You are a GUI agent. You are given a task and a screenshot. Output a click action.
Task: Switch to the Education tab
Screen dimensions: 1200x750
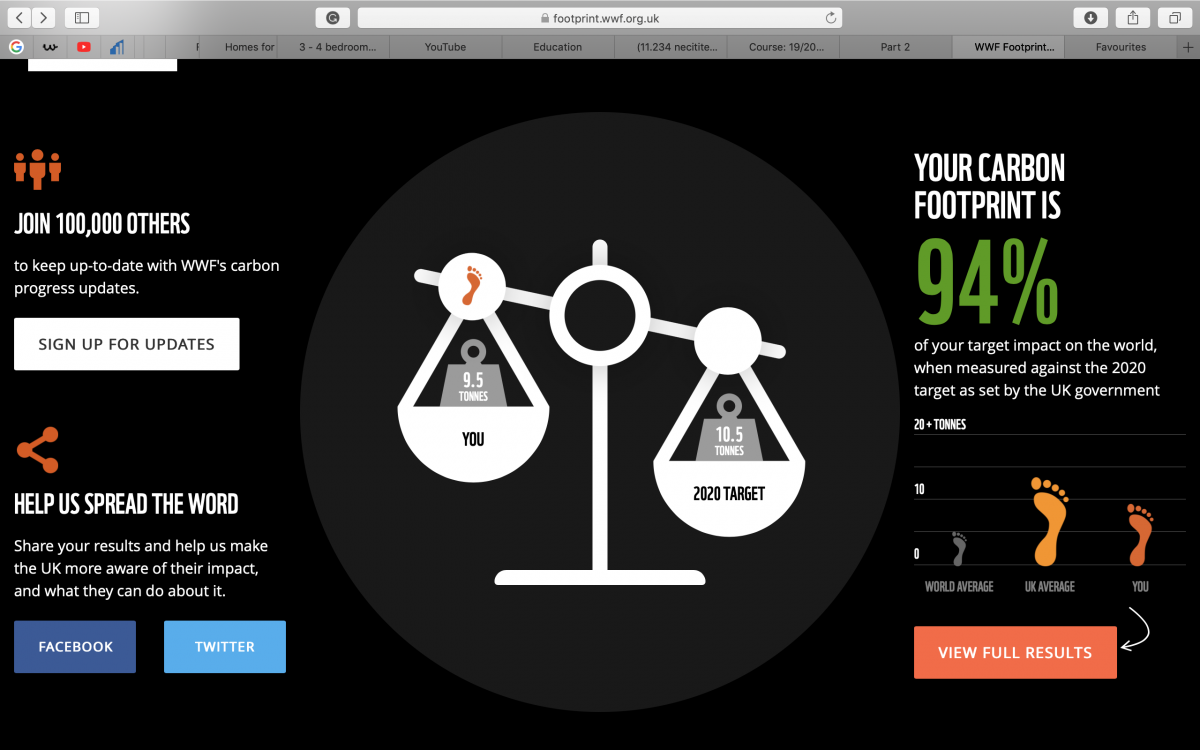(x=558, y=47)
